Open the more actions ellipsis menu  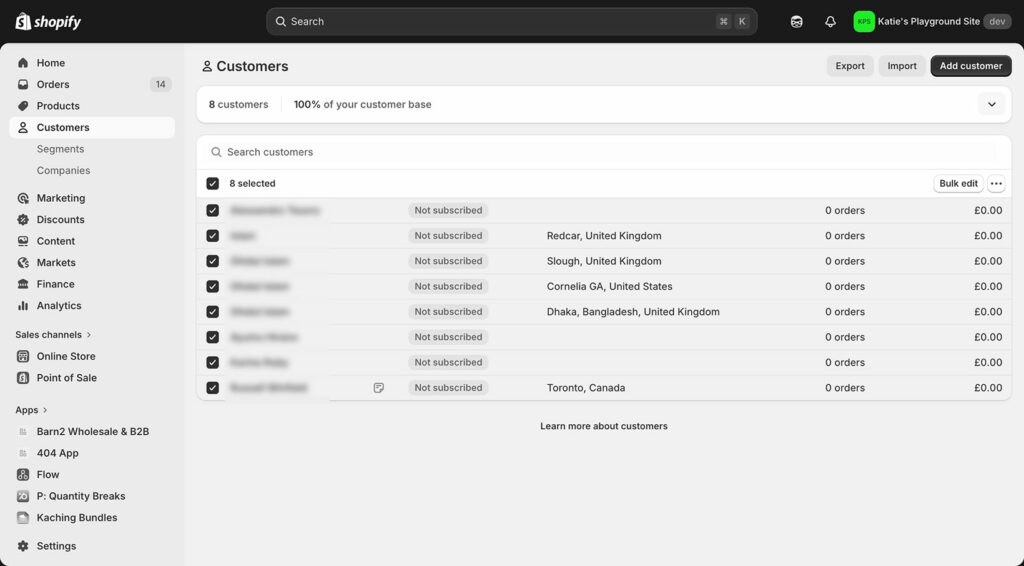[x=996, y=183]
